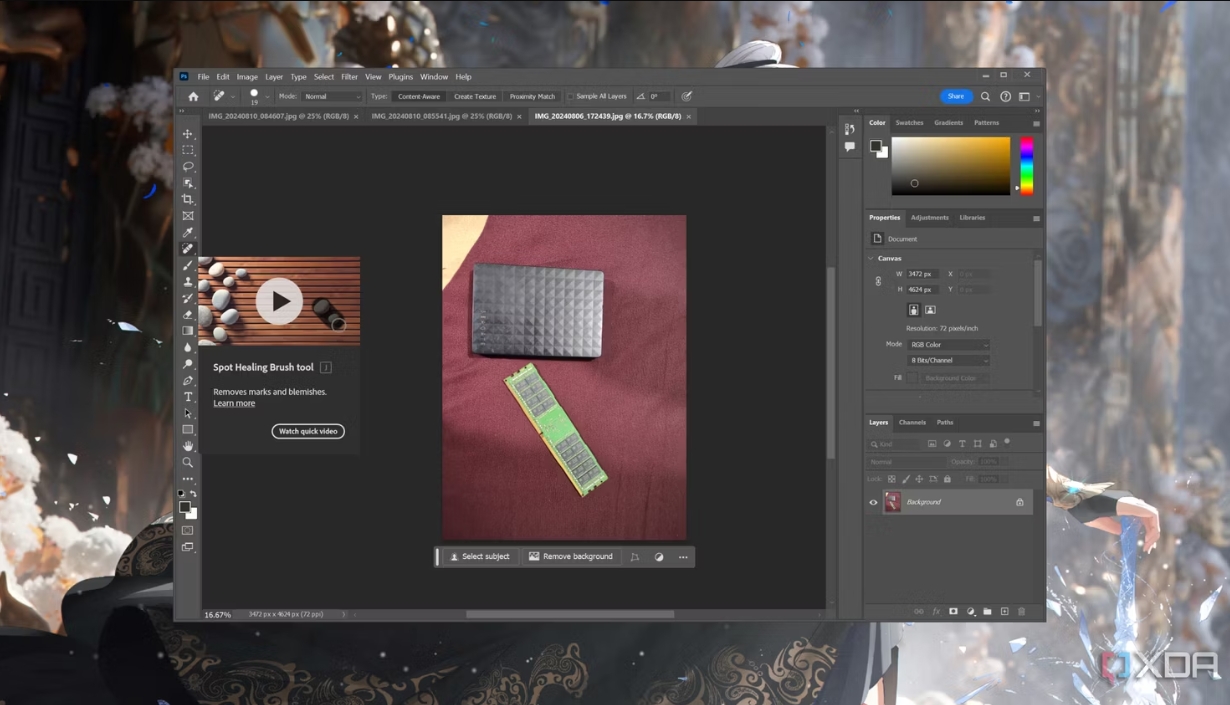Open the 8 Bits/Channel dropdown
The image size is (1230, 705).
tap(948, 360)
